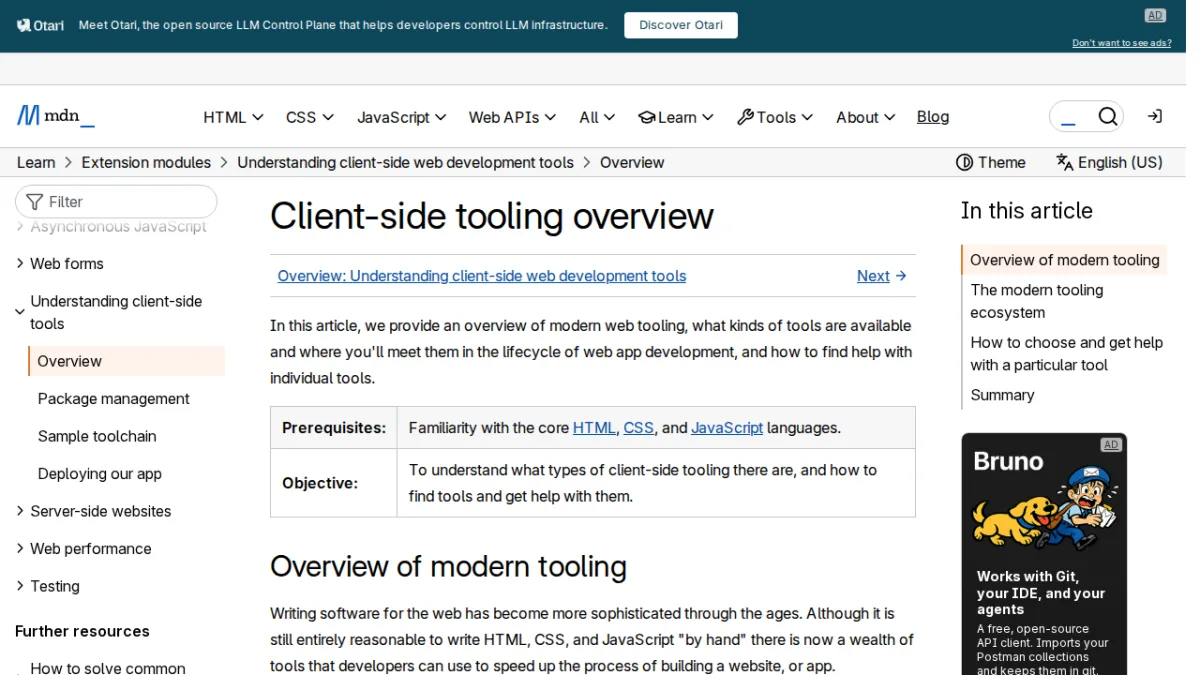Expand Server-side websites in the sidebar
The width and height of the screenshot is (1200, 675).
click(x=100, y=511)
